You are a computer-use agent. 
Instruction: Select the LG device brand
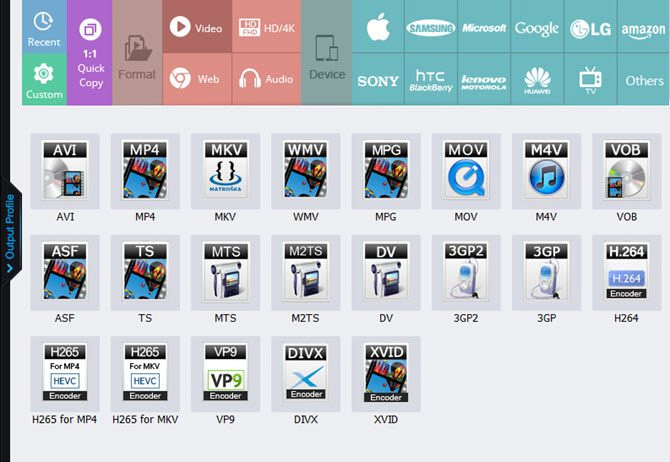[x=591, y=26]
